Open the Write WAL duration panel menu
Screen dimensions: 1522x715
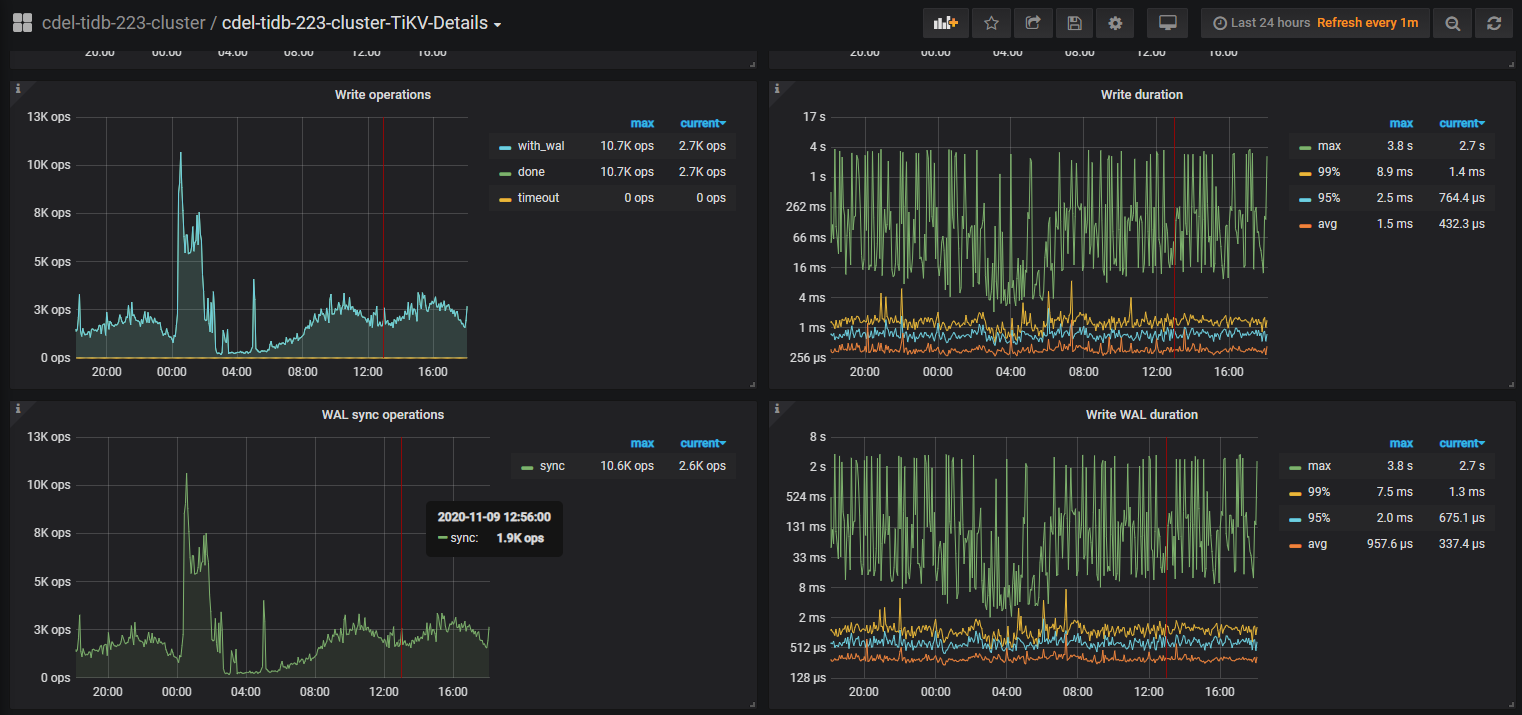1141,415
